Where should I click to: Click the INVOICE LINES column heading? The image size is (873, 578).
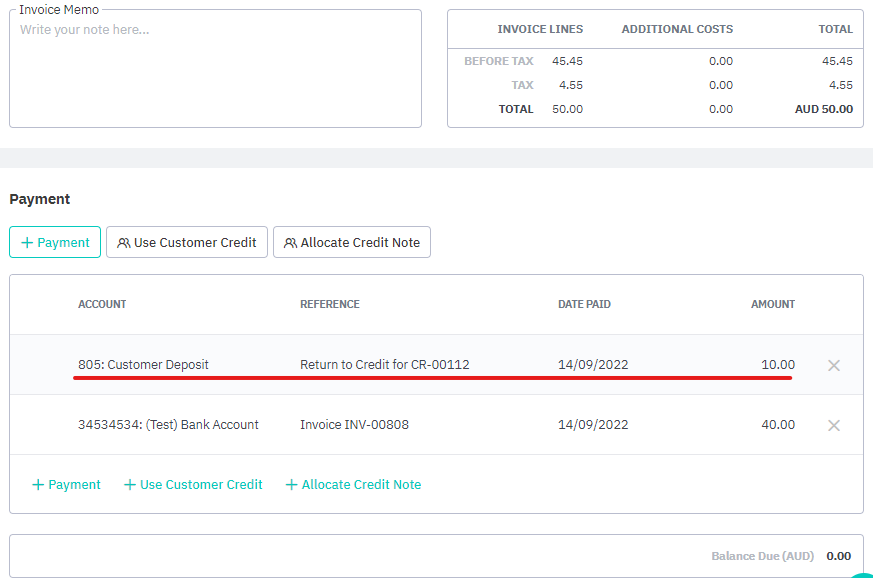point(540,29)
